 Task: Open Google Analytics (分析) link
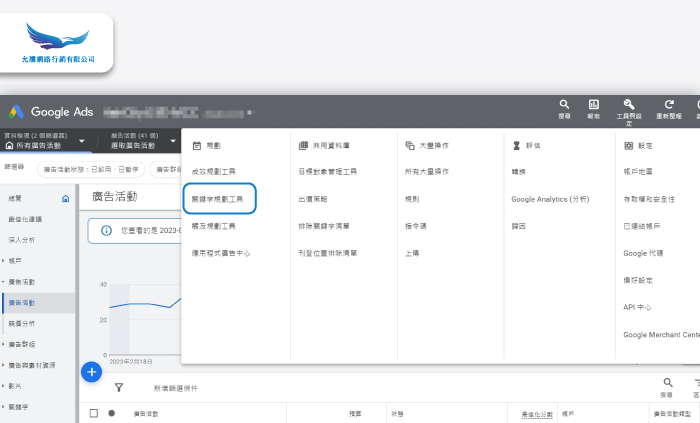549,199
